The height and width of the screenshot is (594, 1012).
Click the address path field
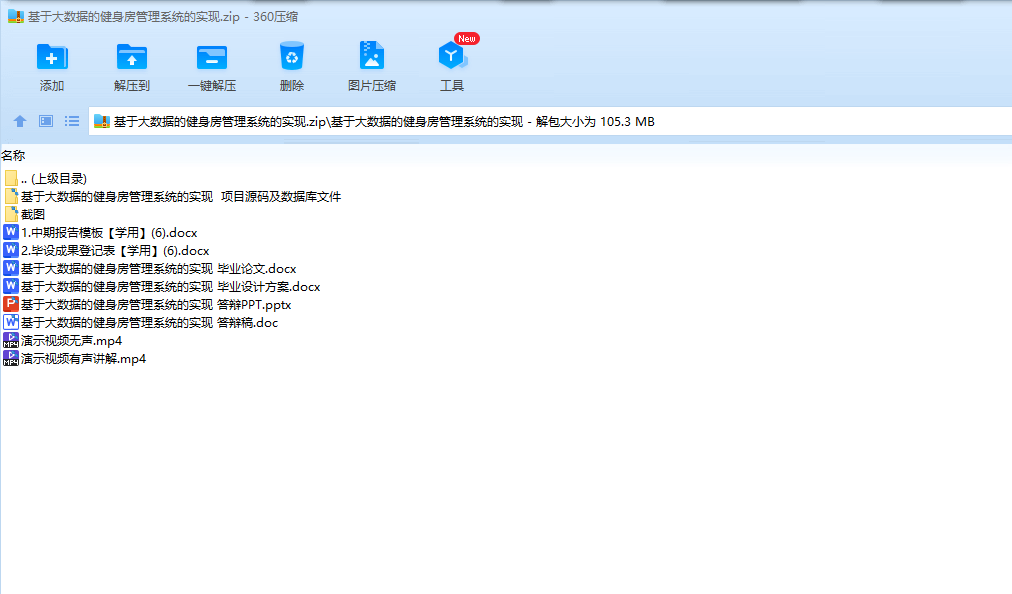tap(550, 121)
